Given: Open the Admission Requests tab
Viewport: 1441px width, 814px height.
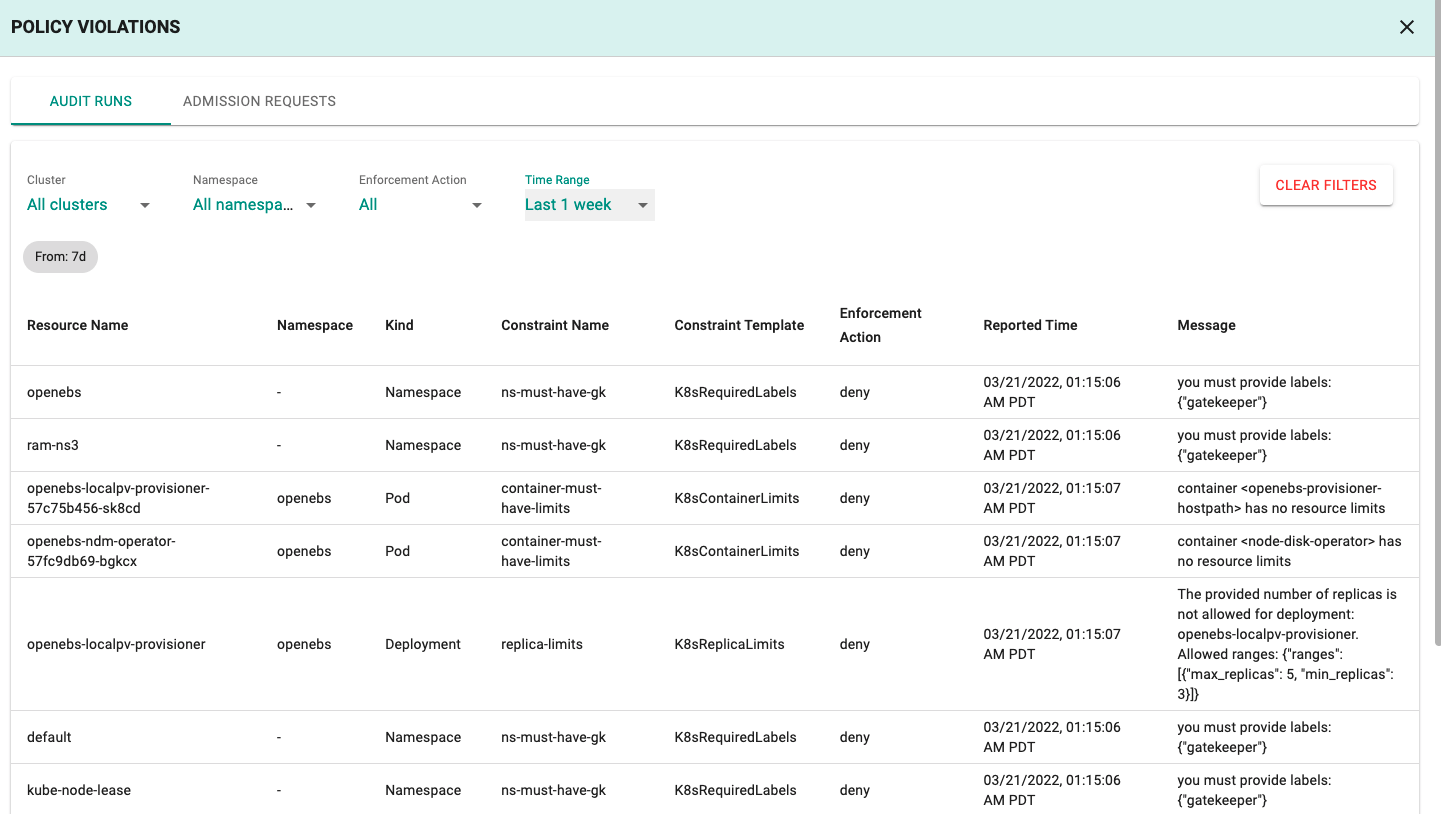Looking at the screenshot, I should [259, 101].
